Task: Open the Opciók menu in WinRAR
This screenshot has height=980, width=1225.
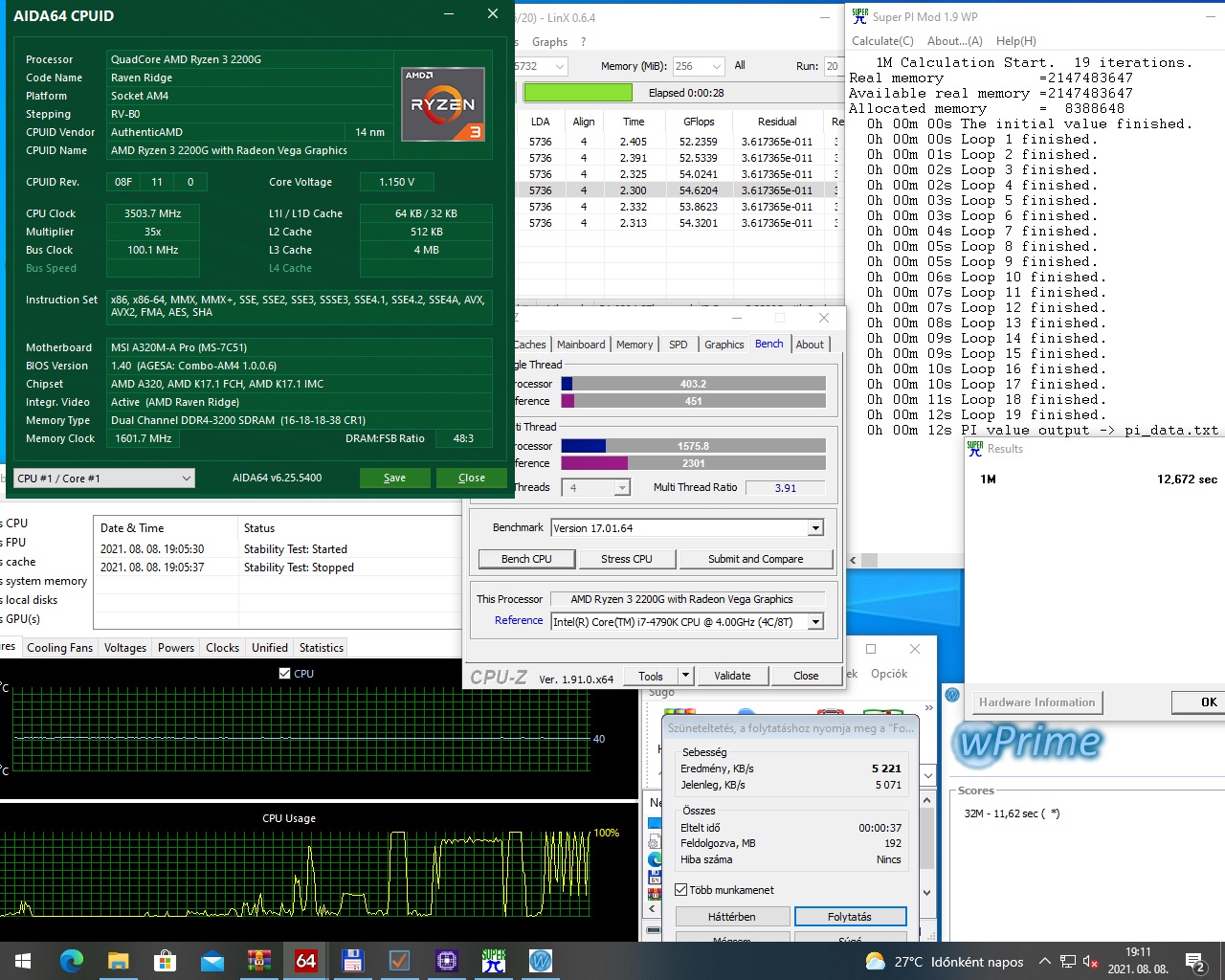Action: [x=889, y=674]
